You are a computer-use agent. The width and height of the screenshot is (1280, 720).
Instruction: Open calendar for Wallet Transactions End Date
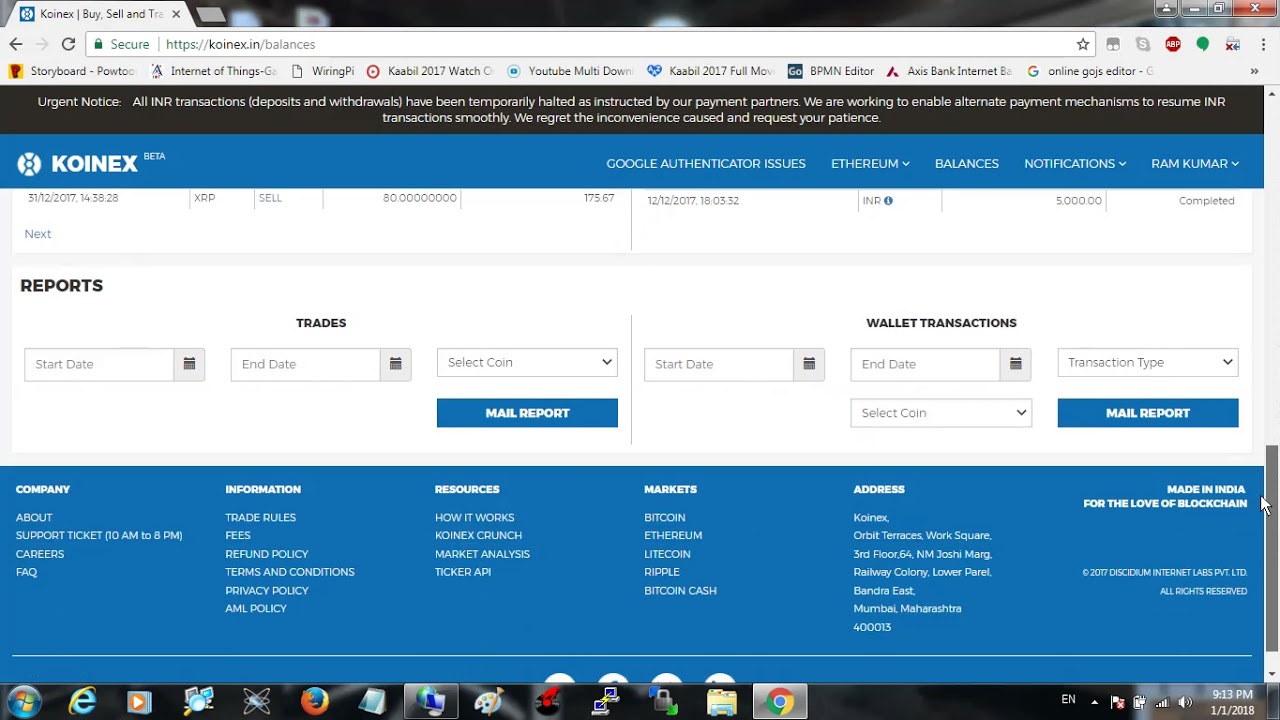click(1015, 364)
